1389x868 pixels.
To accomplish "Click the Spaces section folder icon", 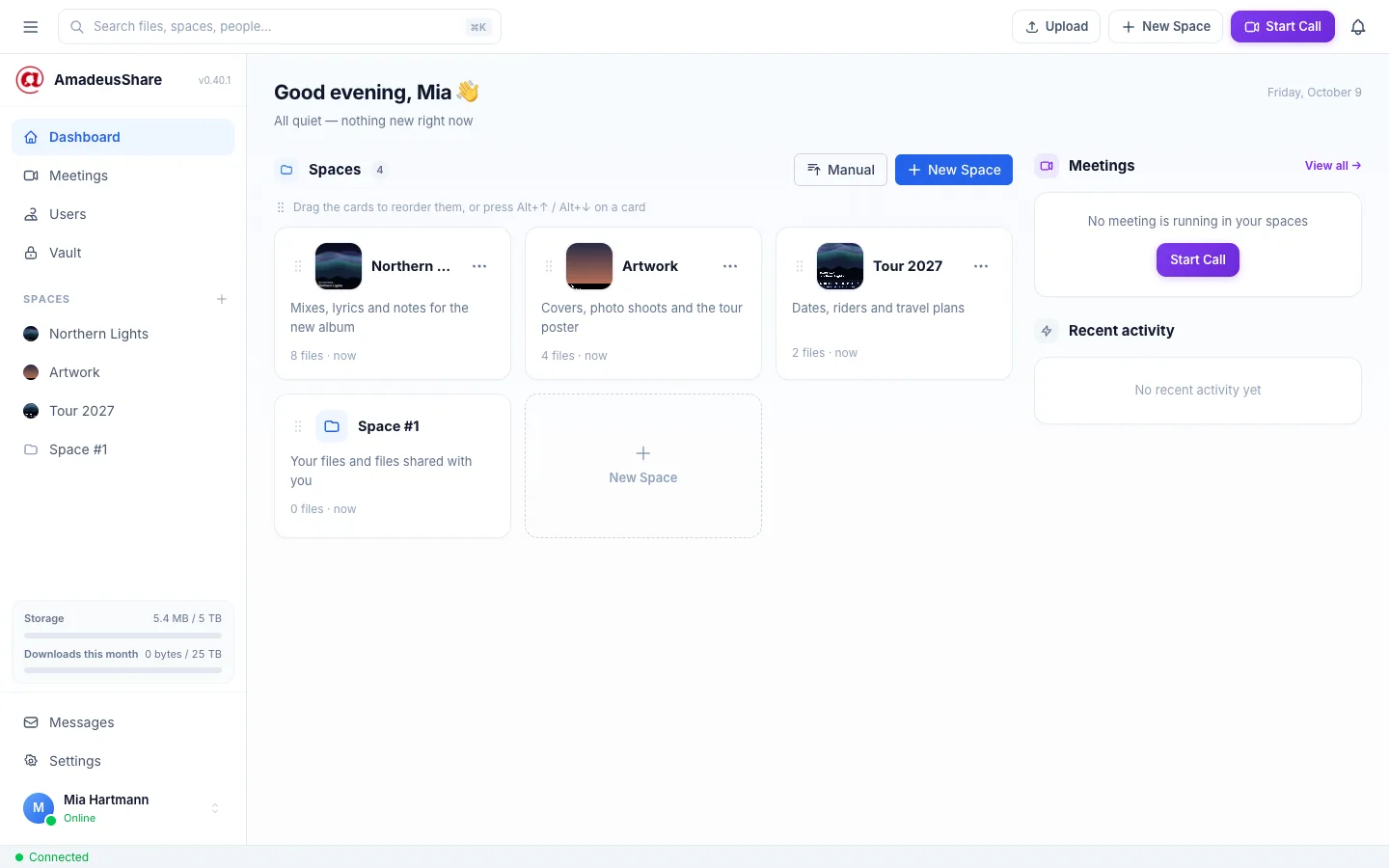I will pyautogui.click(x=286, y=170).
